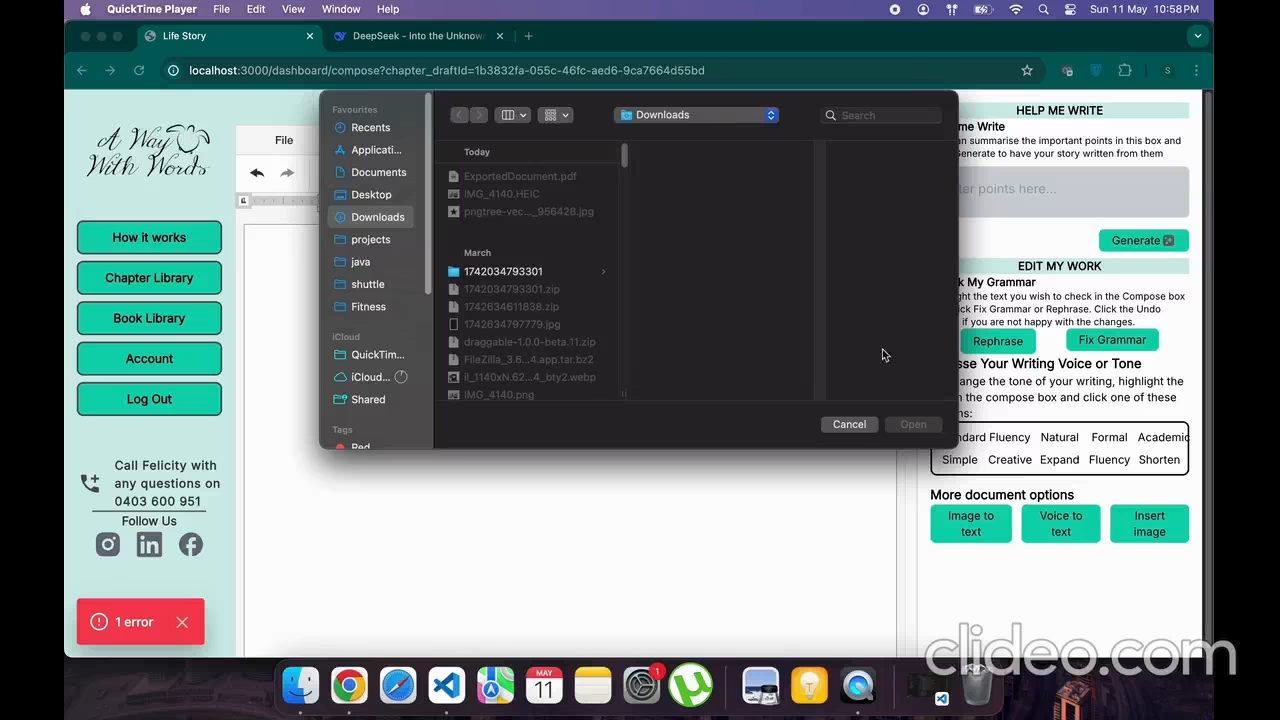This screenshot has width=1280, height=720.
Task: Select Desktop in the Finder sidebar
Action: point(371,195)
